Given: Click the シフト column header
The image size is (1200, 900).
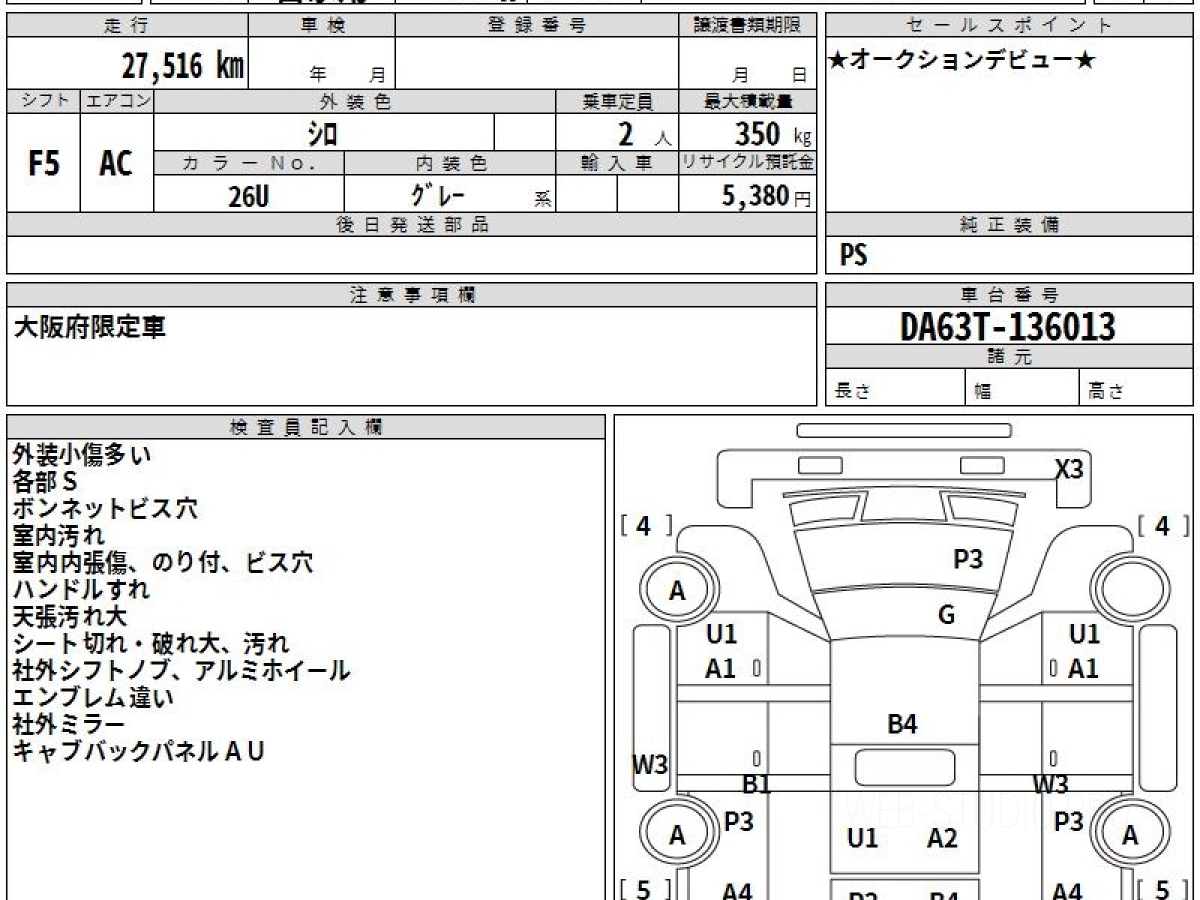Looking at the screenshot, I should 43,101.
